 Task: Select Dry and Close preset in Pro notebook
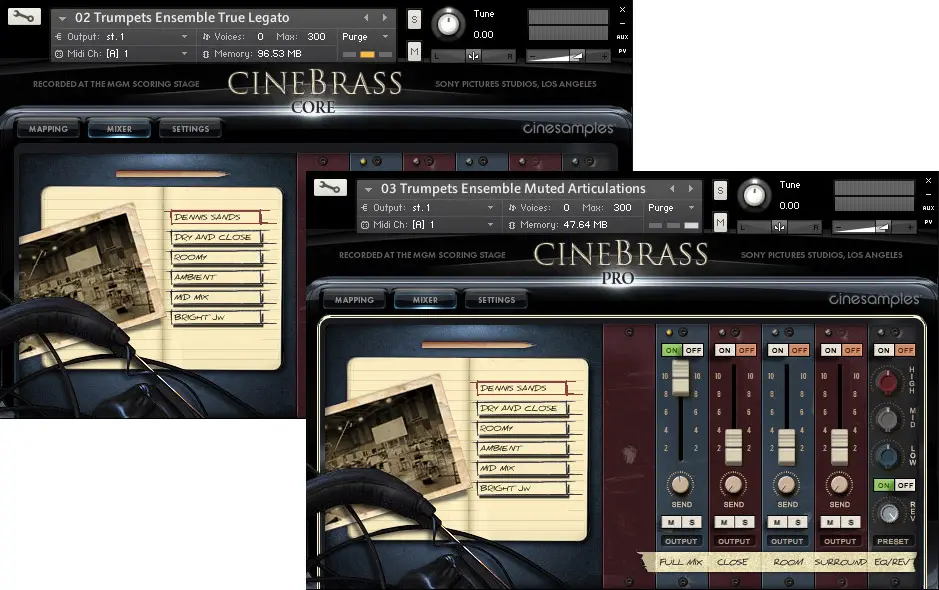(522, 409)
